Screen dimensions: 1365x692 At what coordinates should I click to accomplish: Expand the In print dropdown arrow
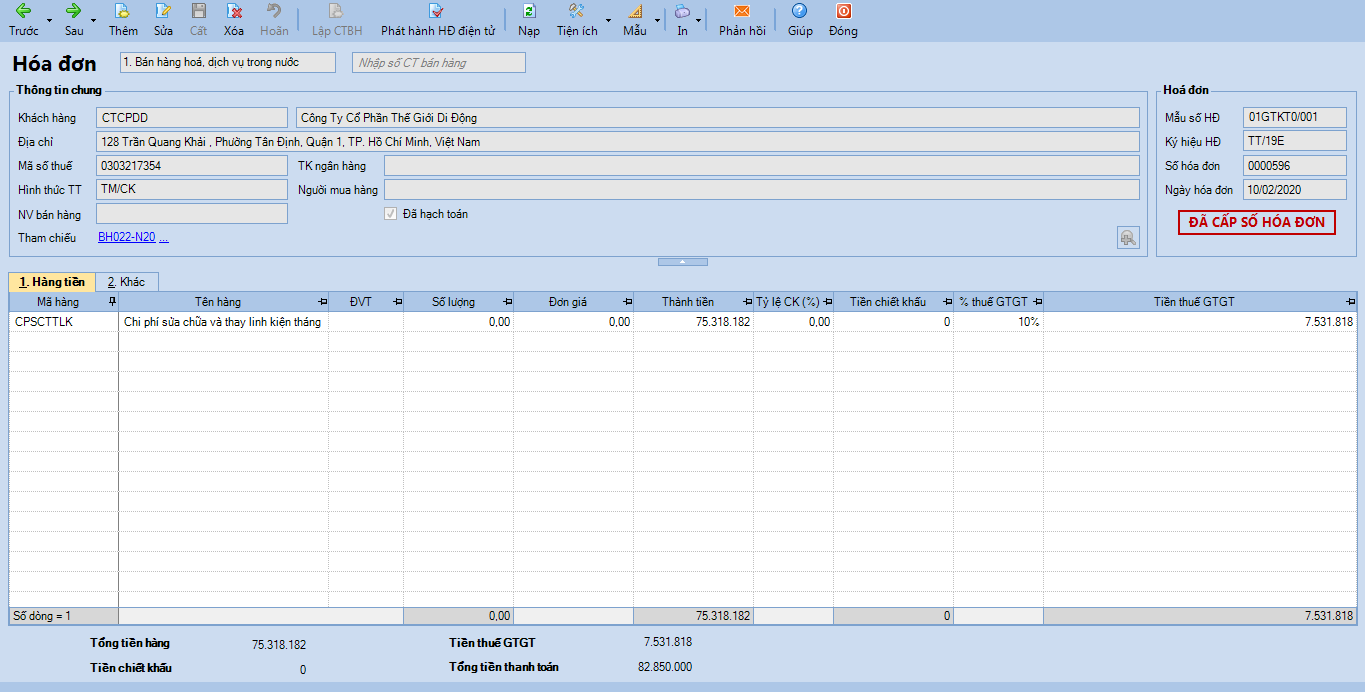(699, 20)
